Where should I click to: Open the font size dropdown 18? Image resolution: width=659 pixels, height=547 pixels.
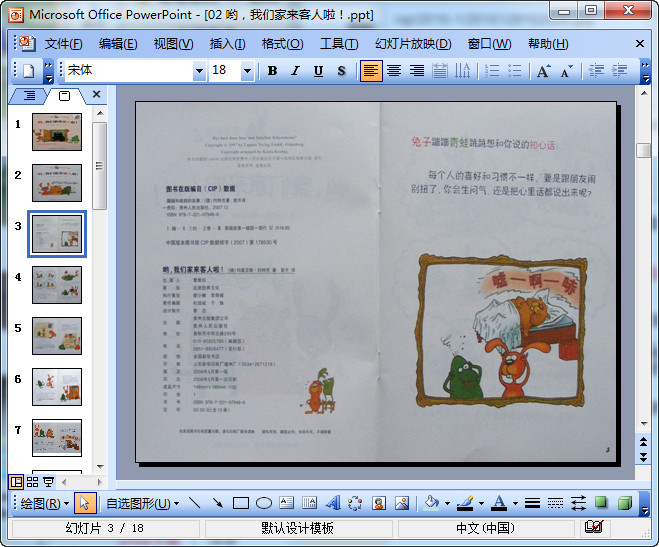pyautogui.click(x=248, y=71)
